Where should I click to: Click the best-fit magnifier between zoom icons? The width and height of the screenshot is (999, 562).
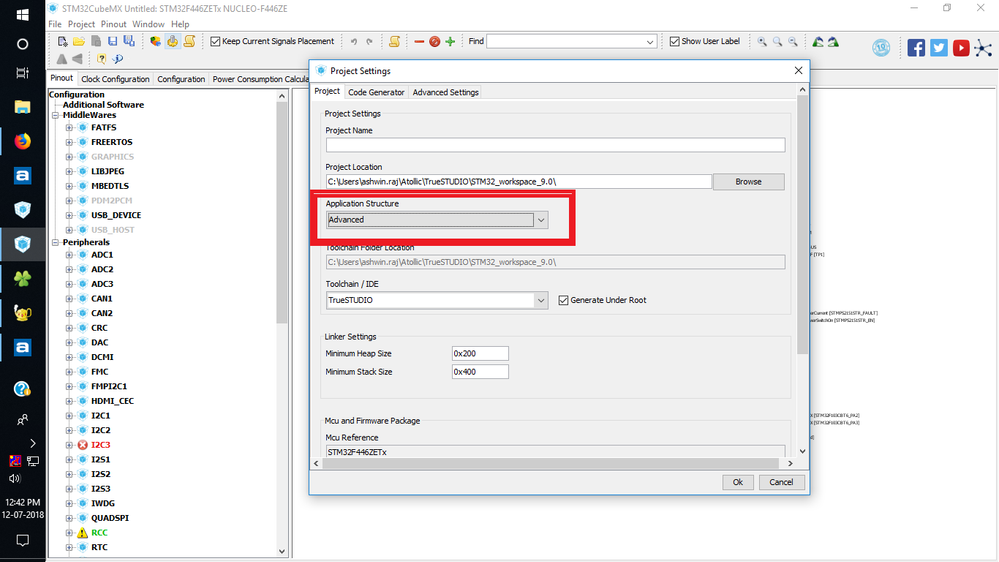coord(777,41)
